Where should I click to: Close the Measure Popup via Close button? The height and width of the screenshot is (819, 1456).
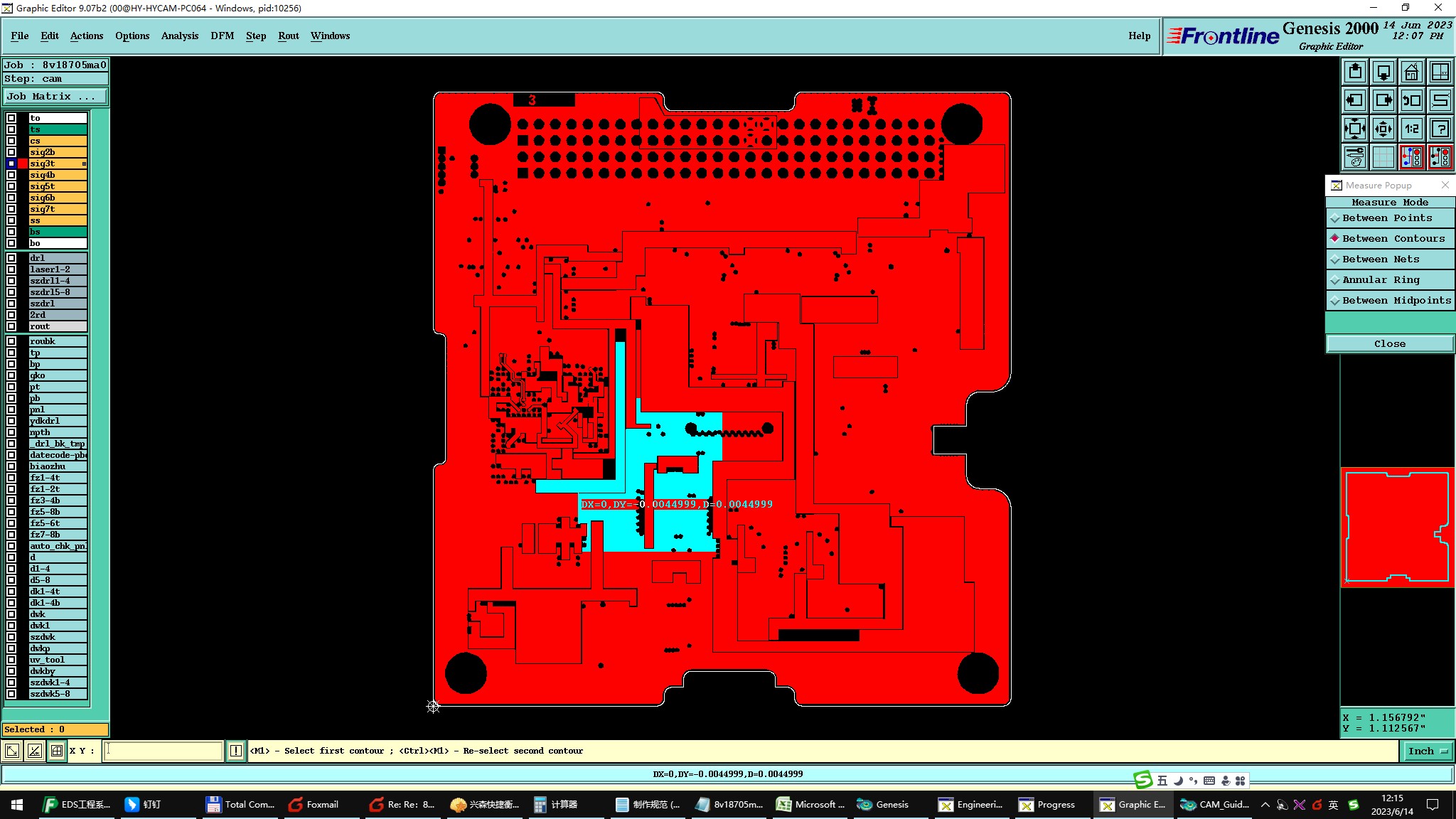(x=1389, y=344)
